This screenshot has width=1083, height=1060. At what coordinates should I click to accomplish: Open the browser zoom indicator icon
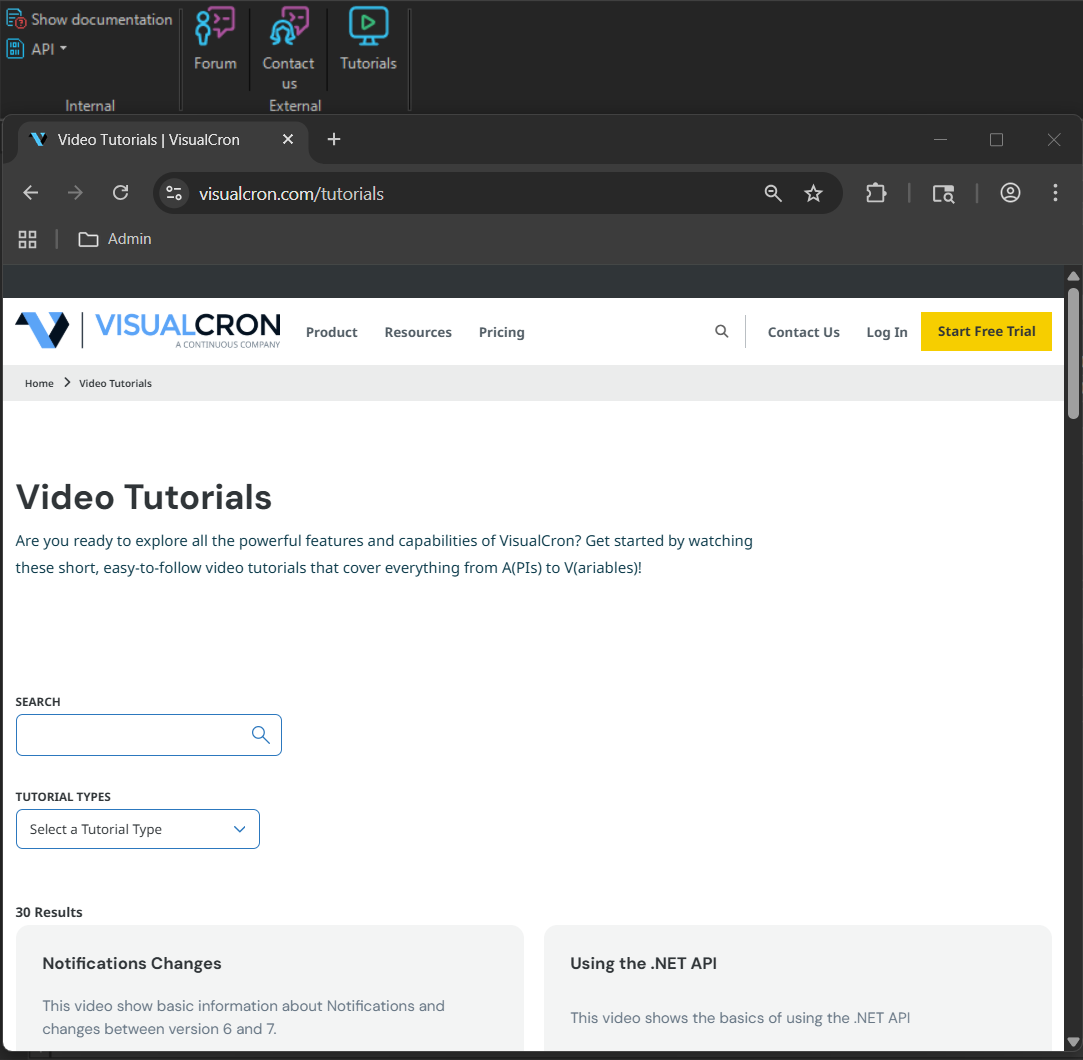point(772,194)
